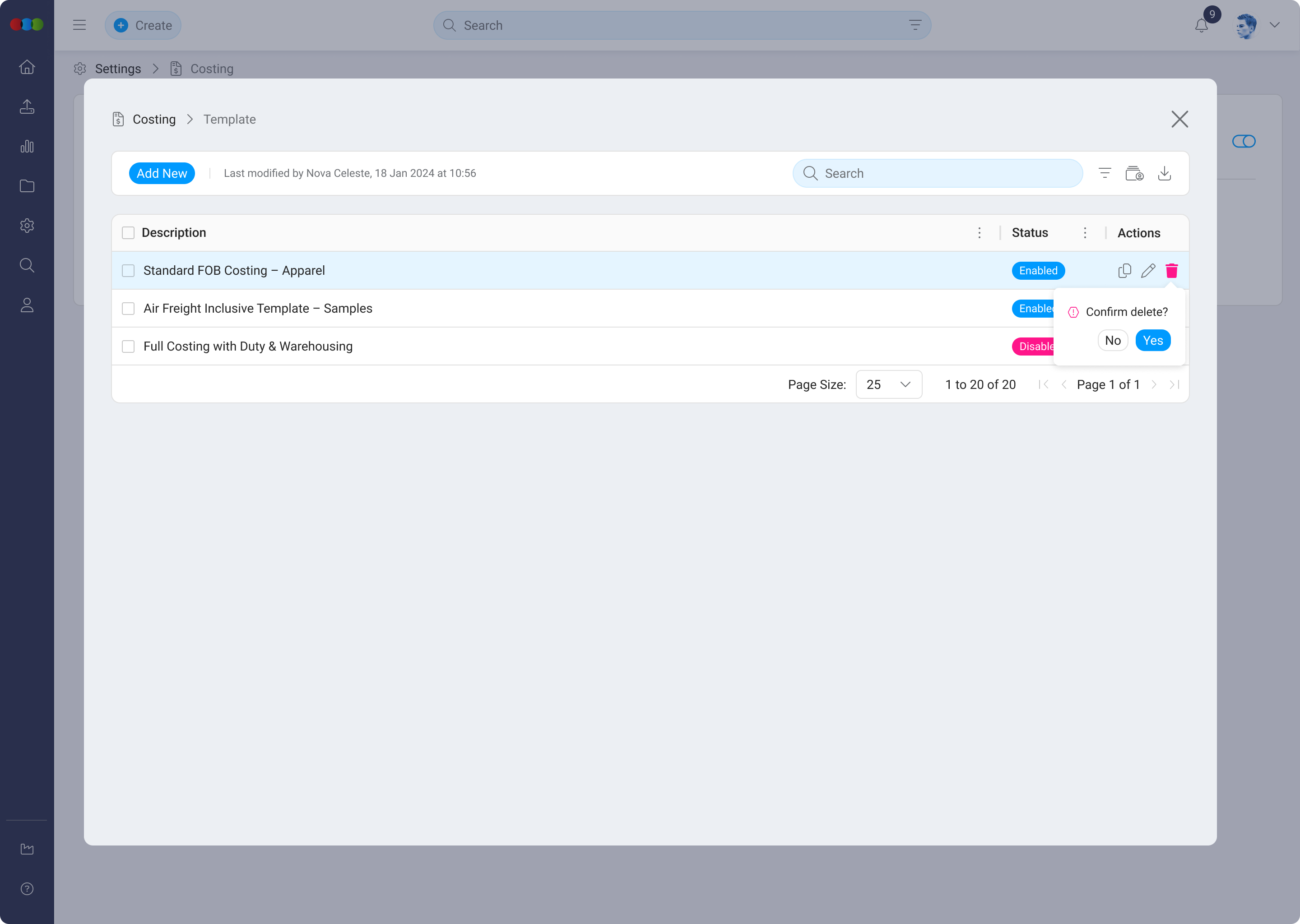Screen dimensions: 1300x924
Task: Select the upload icon in the sidebar
Action: pyautogui.click(x=27, y=106)
